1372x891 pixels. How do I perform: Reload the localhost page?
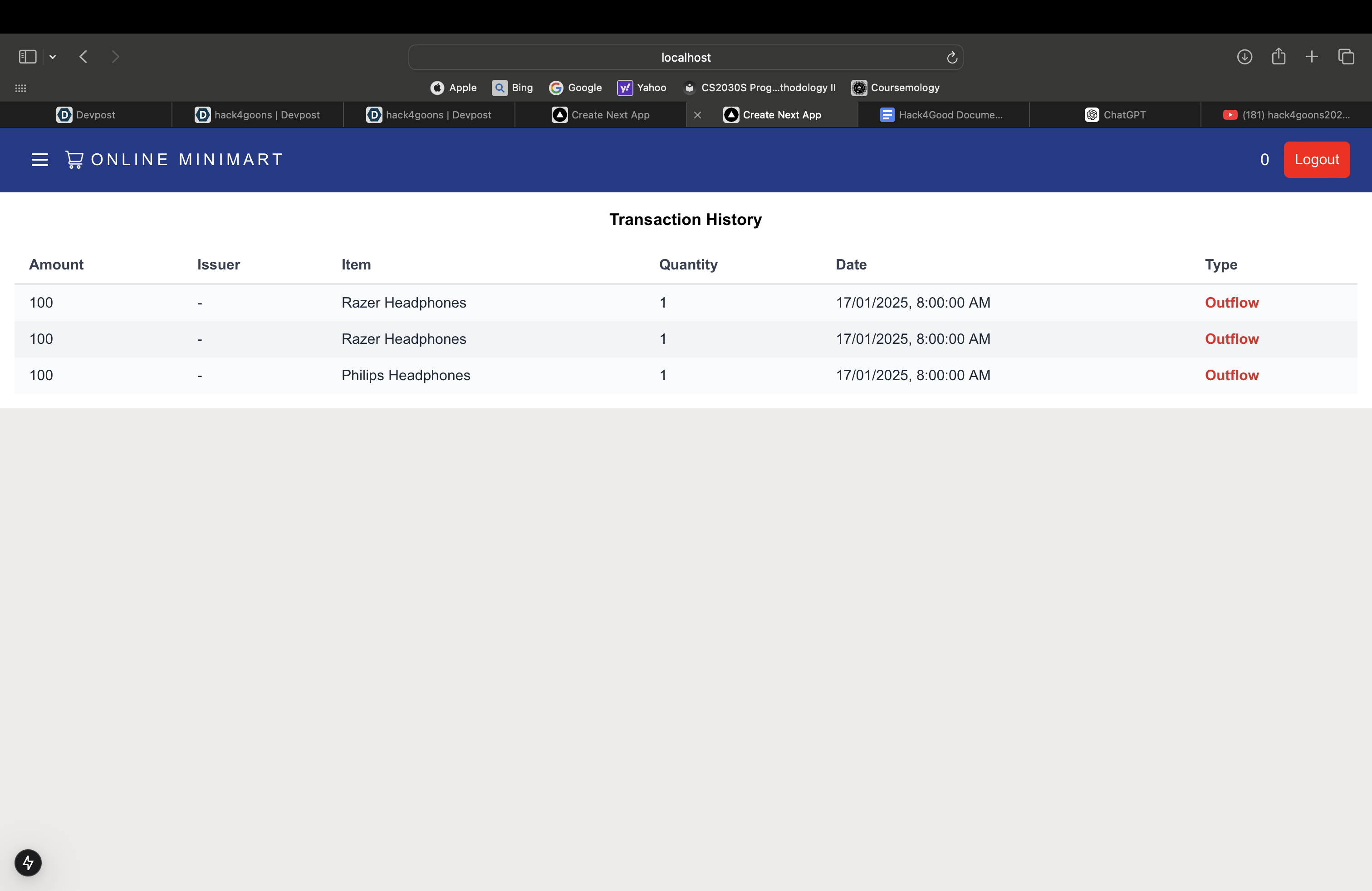(952, 58)
